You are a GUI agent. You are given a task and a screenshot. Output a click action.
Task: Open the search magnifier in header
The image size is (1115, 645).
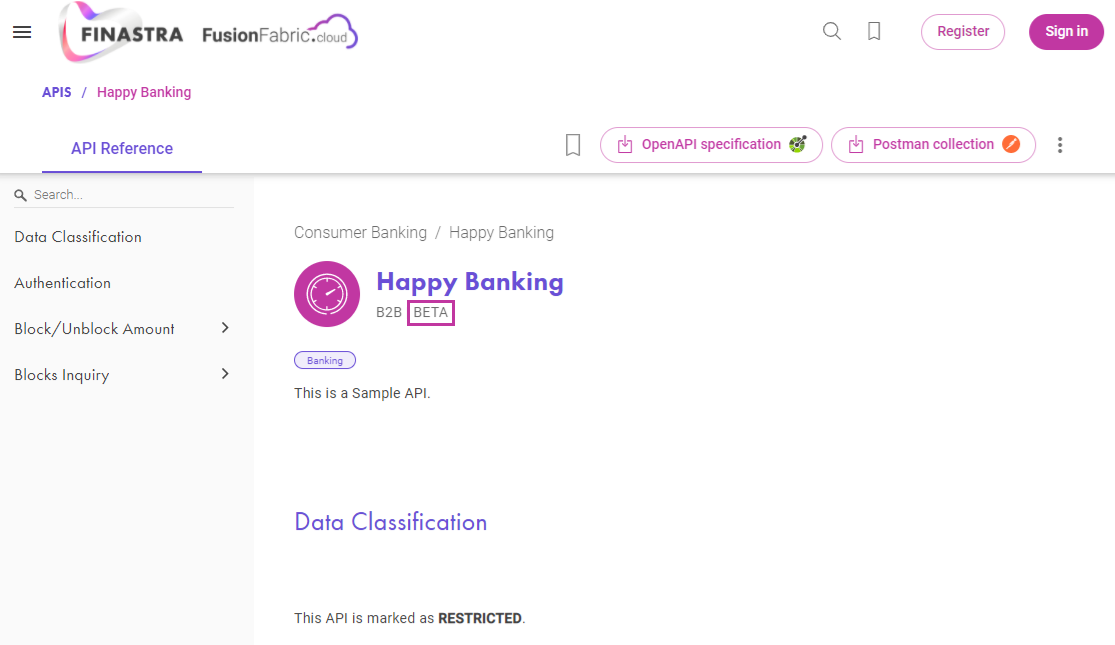tap(831, 31)
